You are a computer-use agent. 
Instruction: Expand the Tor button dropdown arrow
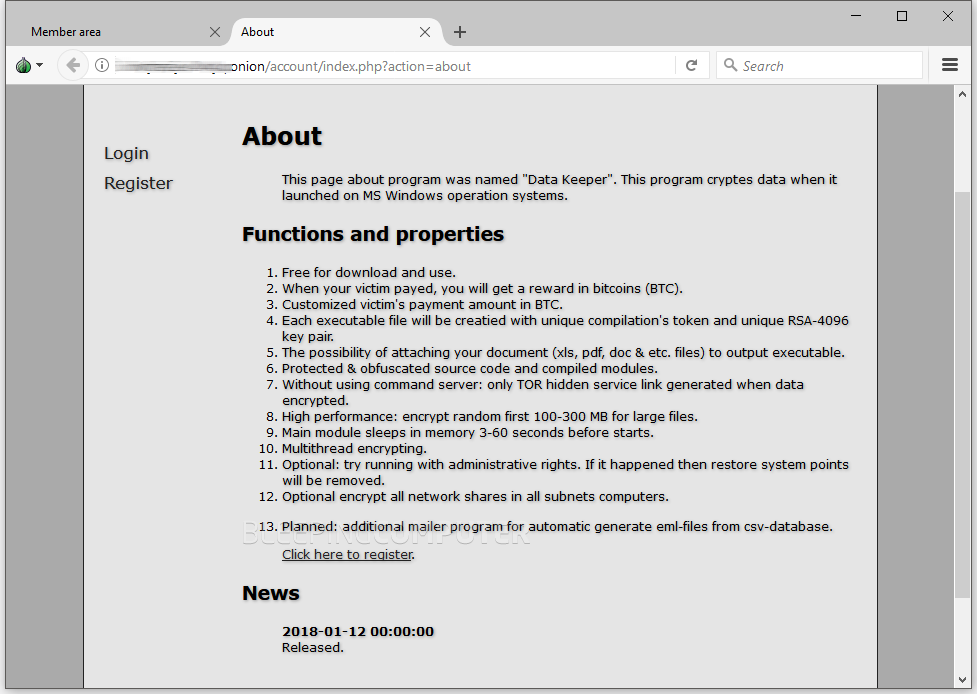click(39, 65)
